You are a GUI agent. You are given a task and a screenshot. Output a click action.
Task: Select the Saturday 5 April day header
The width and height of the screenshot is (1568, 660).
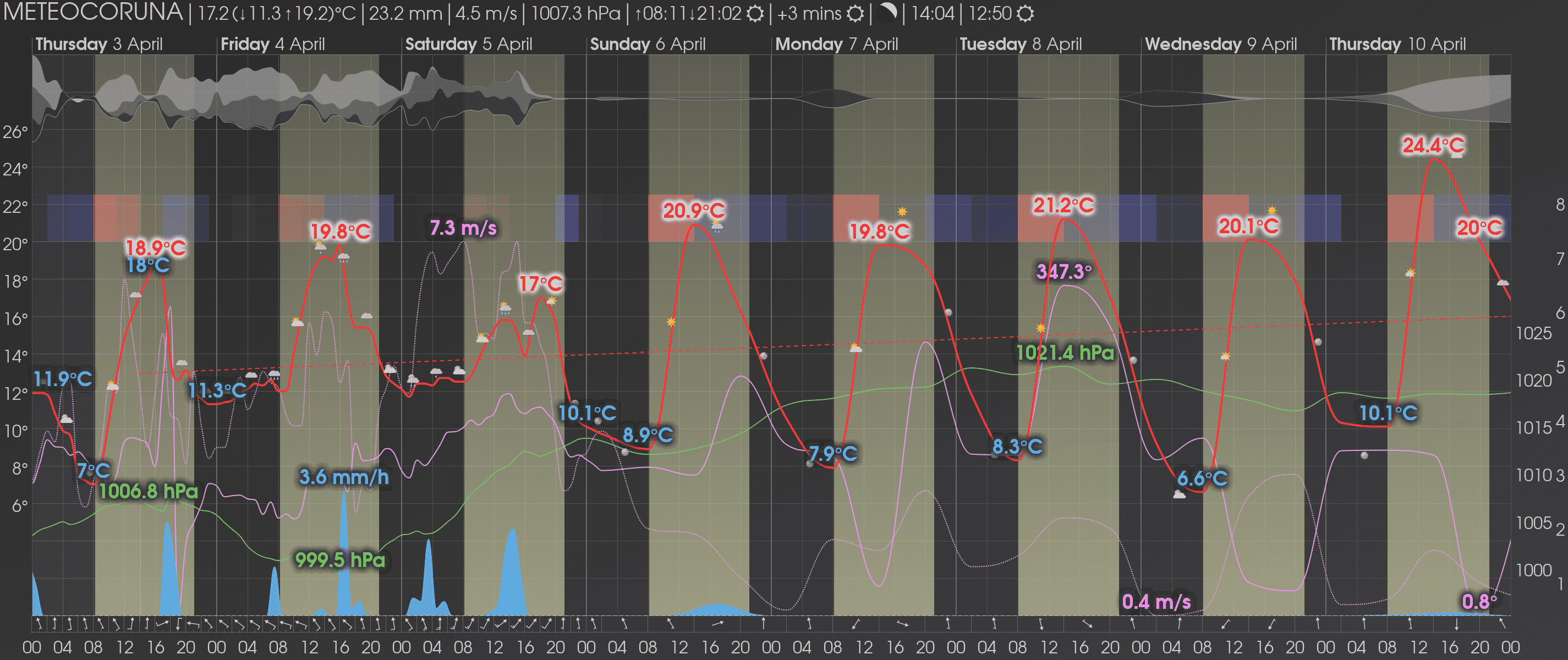pyautogui.click(x=468, y=44)
